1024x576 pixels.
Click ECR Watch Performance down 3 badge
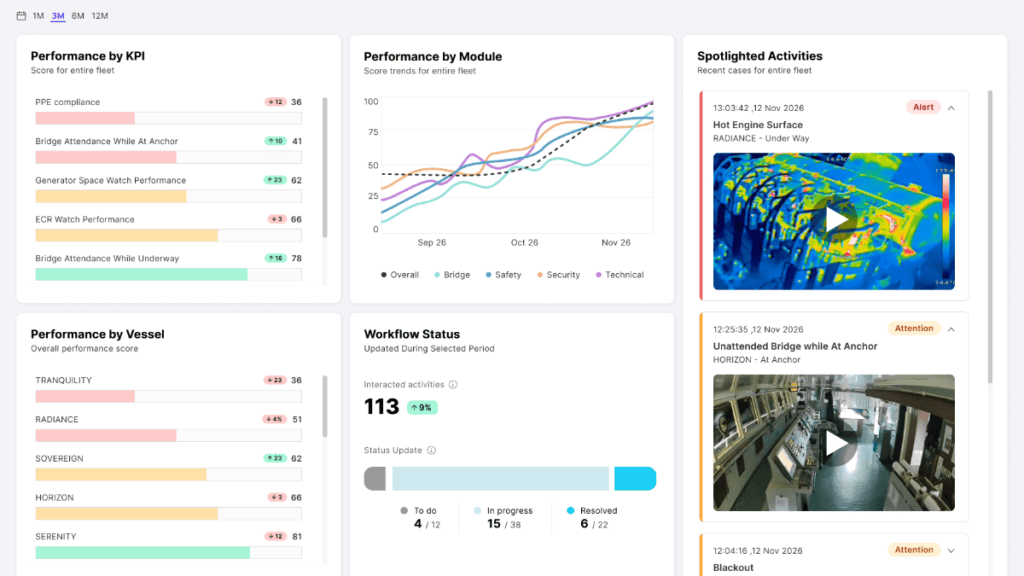pos(277,219)
